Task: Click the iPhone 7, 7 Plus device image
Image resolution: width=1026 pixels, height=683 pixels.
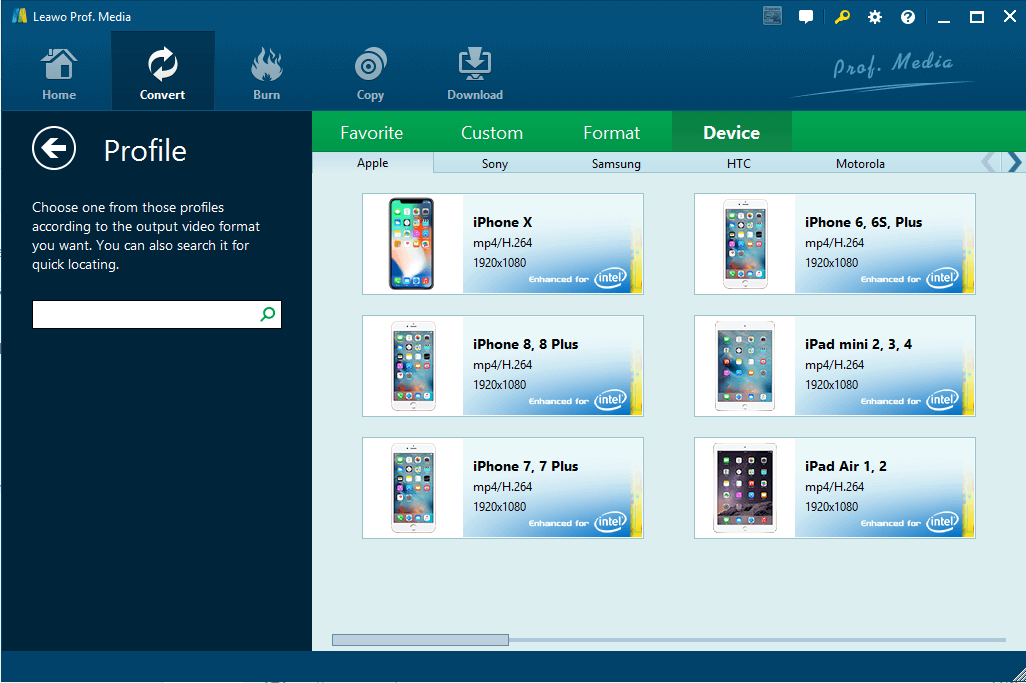Action: 413,488
